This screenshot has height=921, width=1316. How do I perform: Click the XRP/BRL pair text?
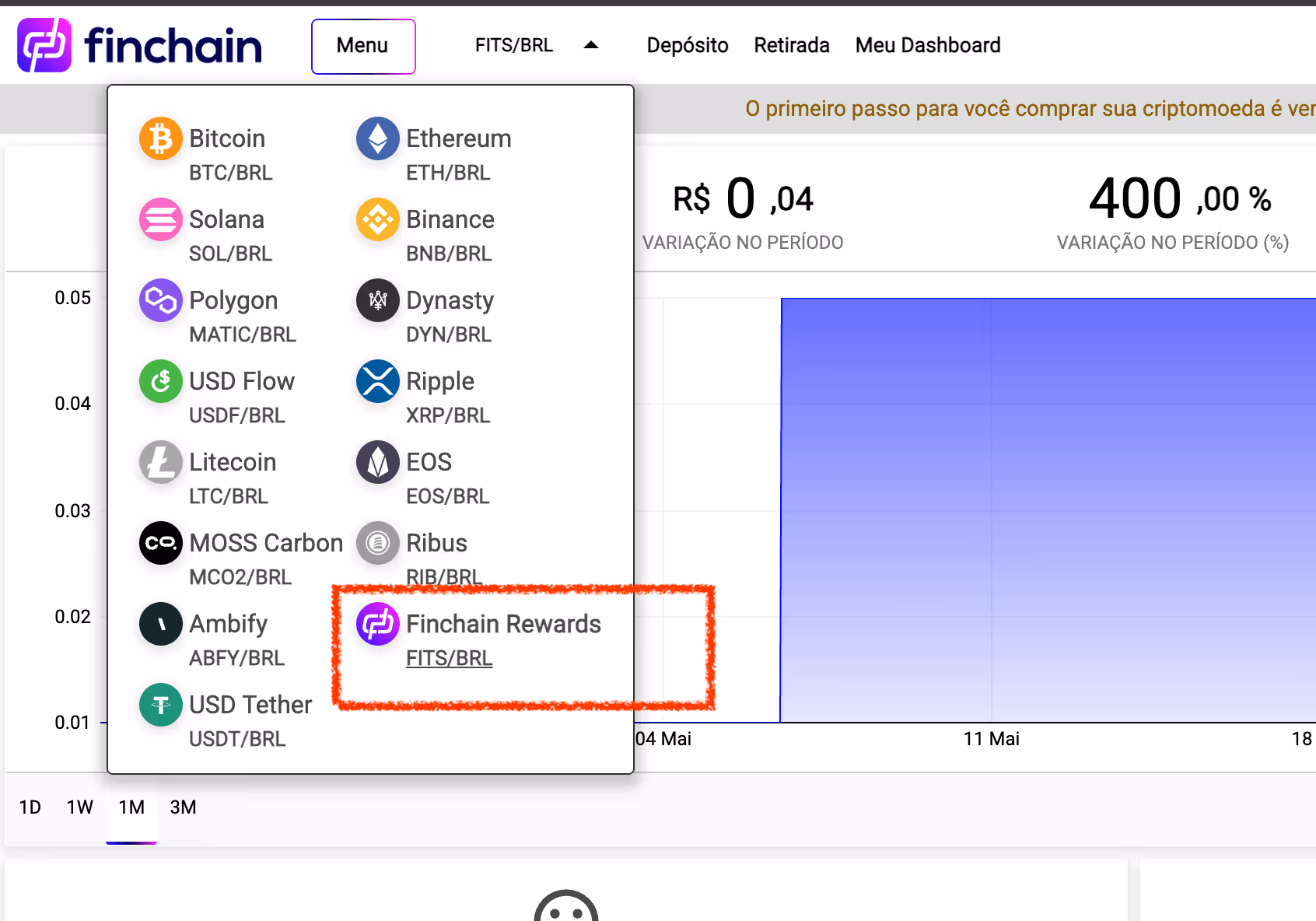tap(448, 415)
